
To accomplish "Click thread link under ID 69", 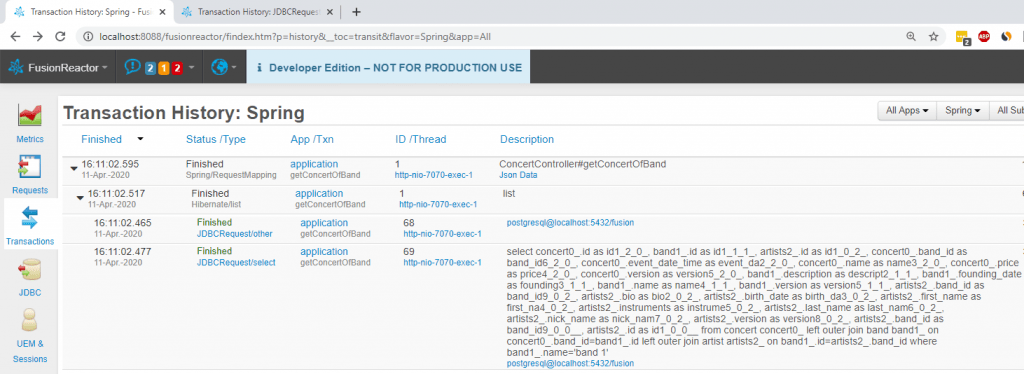I will pos(442,262).
